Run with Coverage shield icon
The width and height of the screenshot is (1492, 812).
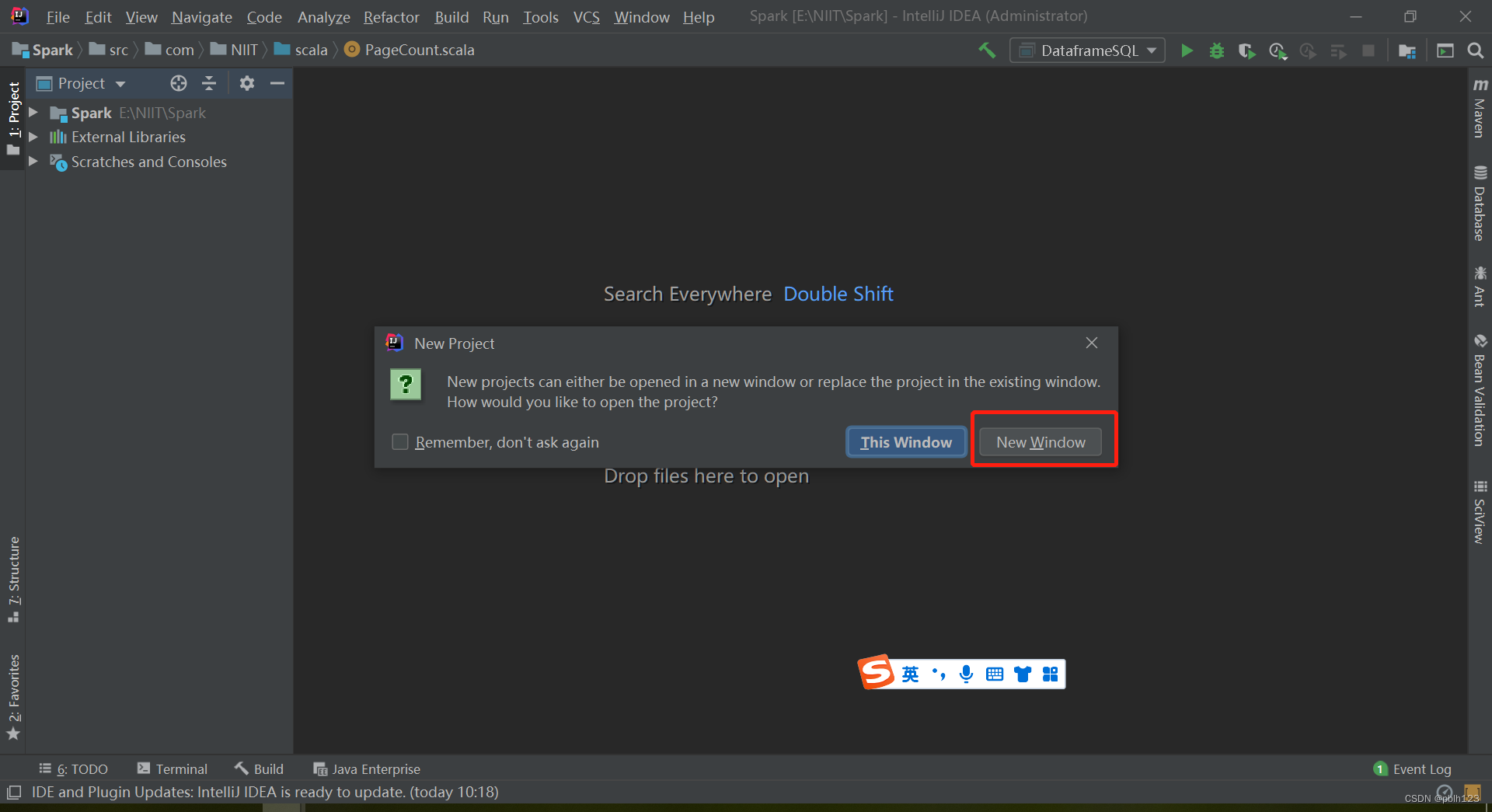coord(1247,51)
